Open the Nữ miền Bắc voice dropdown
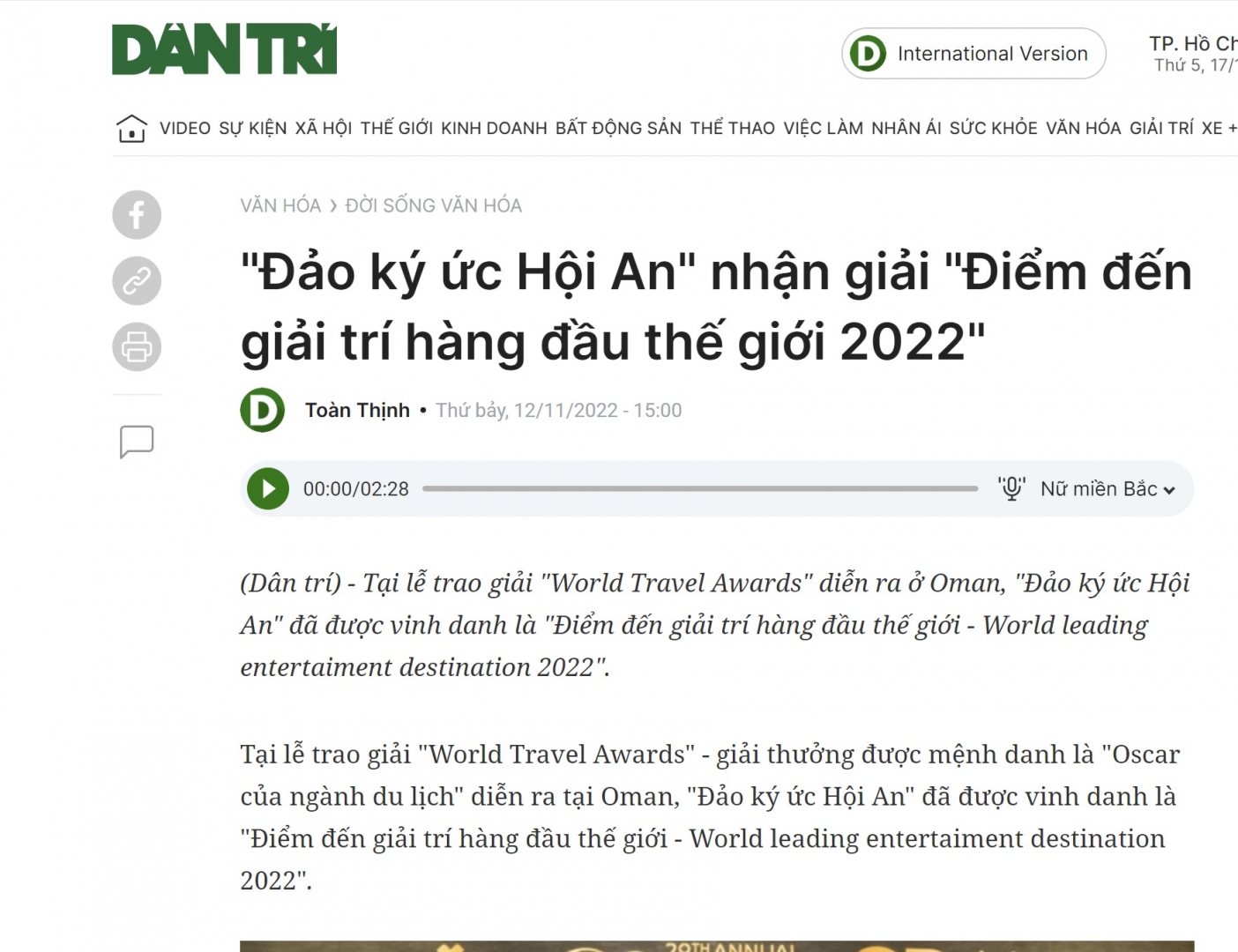Image resolution: width=1238 pixels, height=952 pixels. coord(1107,489)
